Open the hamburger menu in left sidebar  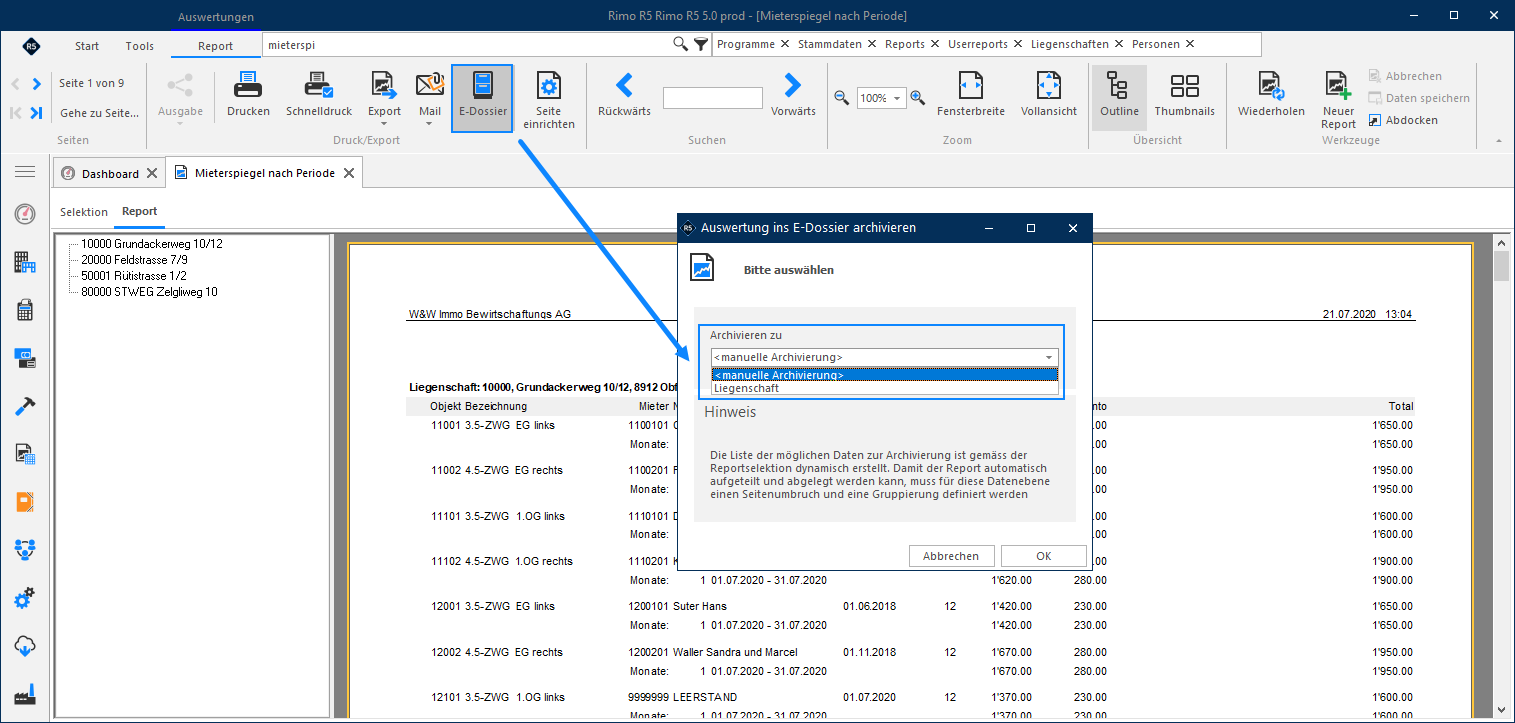(x=25, y=172)
